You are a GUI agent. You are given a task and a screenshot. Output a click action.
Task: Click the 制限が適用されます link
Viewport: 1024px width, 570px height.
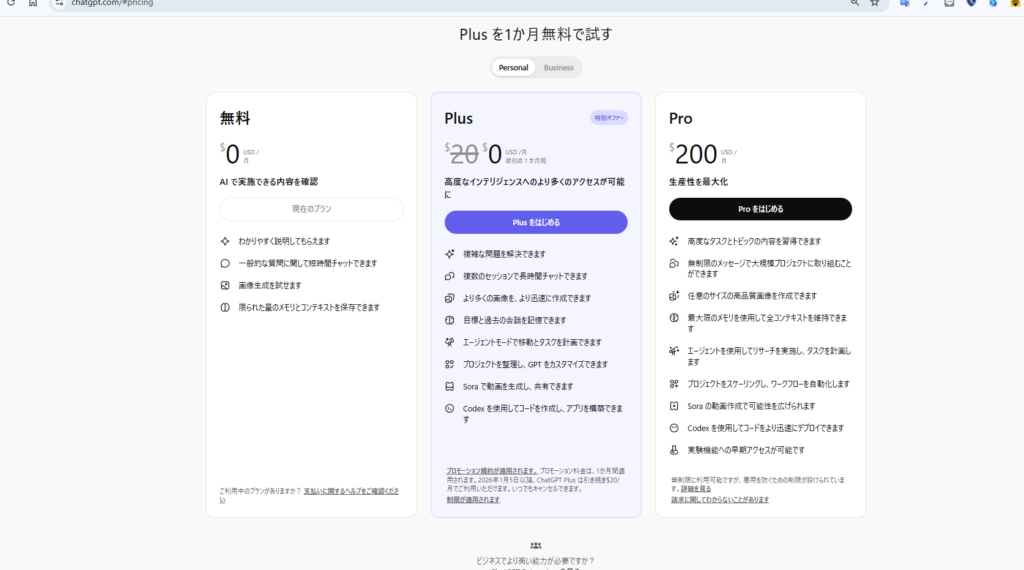pos(473,499)
